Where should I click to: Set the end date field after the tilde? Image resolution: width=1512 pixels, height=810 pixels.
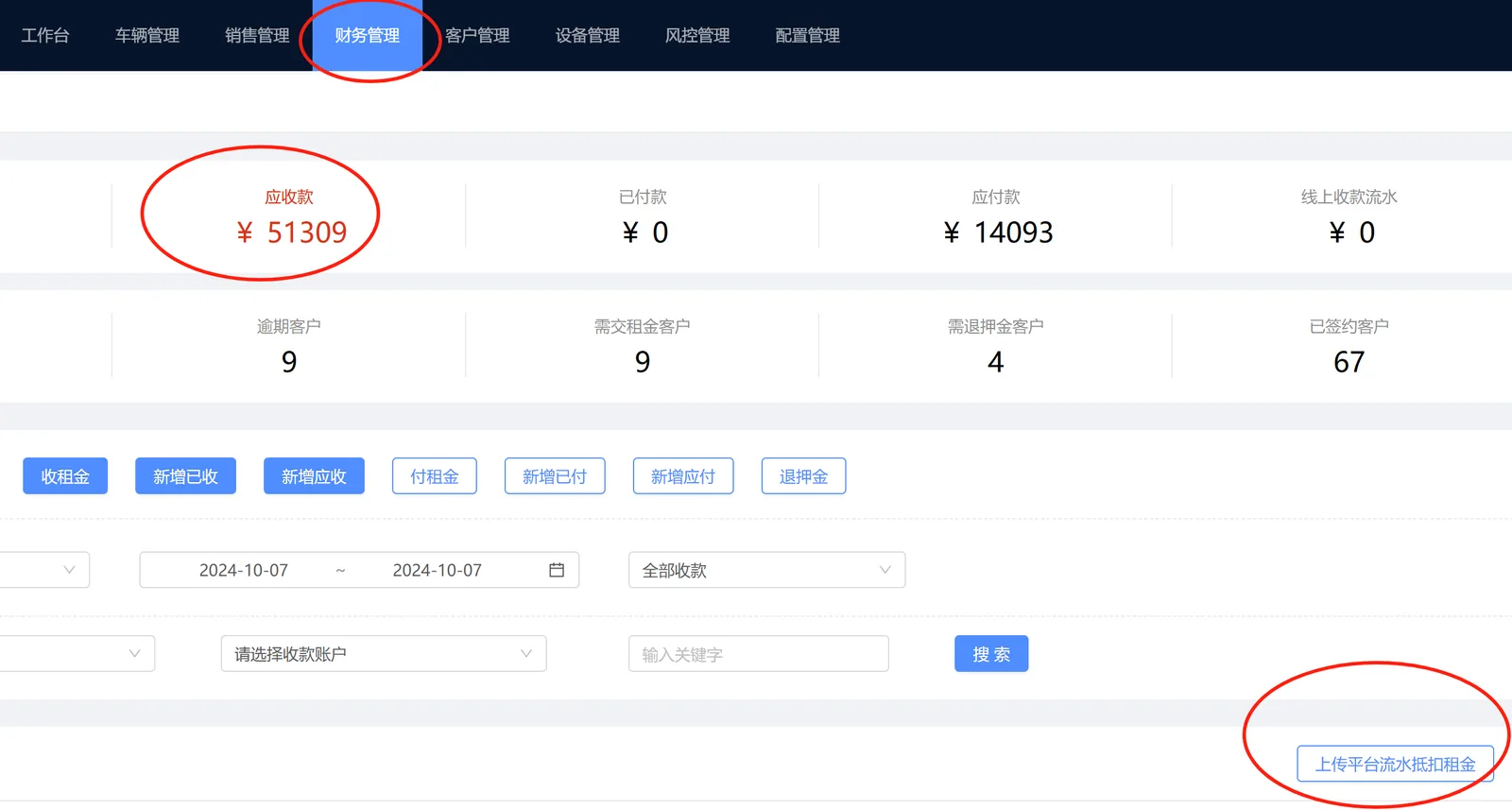[x=438, y=571]
